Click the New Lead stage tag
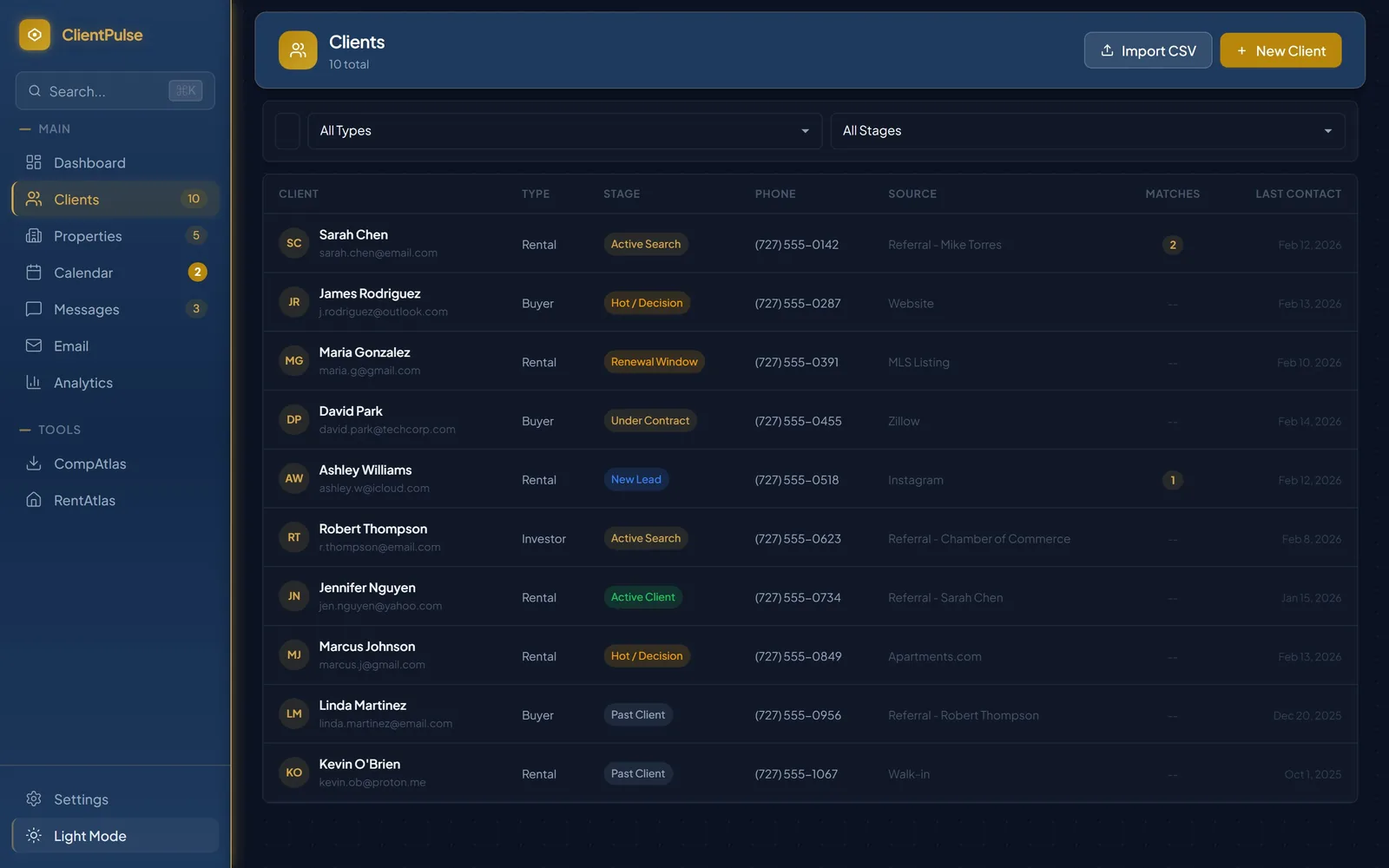Viewport: 1389px width, 868px height. (x=635, y=479)
